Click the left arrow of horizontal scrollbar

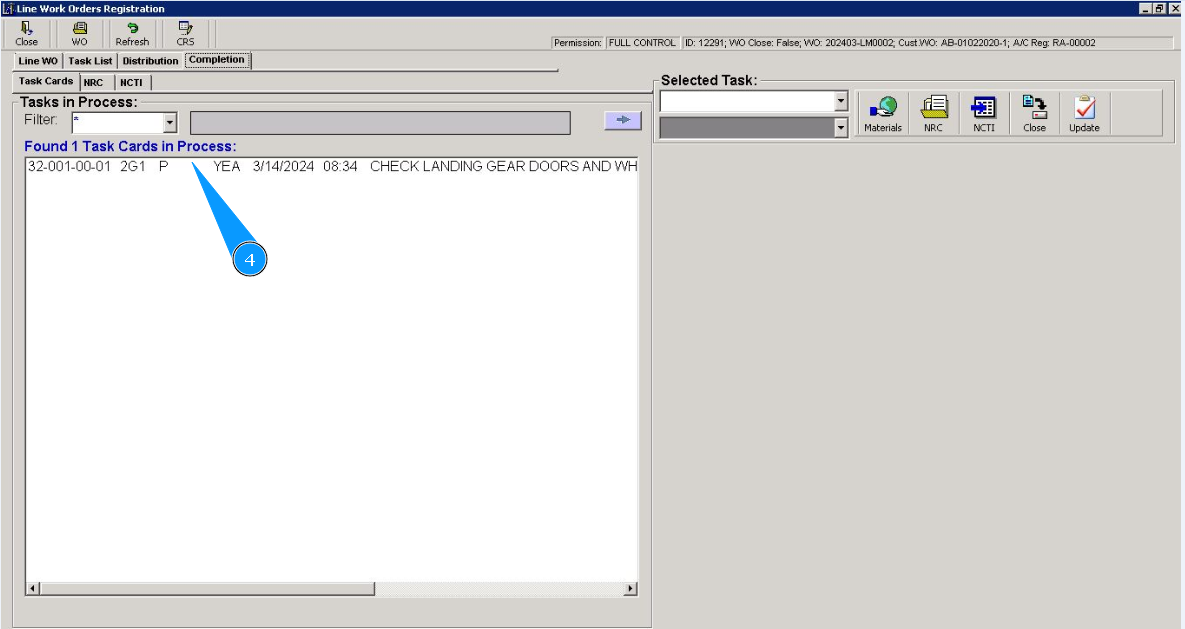[x=32, y=588]
